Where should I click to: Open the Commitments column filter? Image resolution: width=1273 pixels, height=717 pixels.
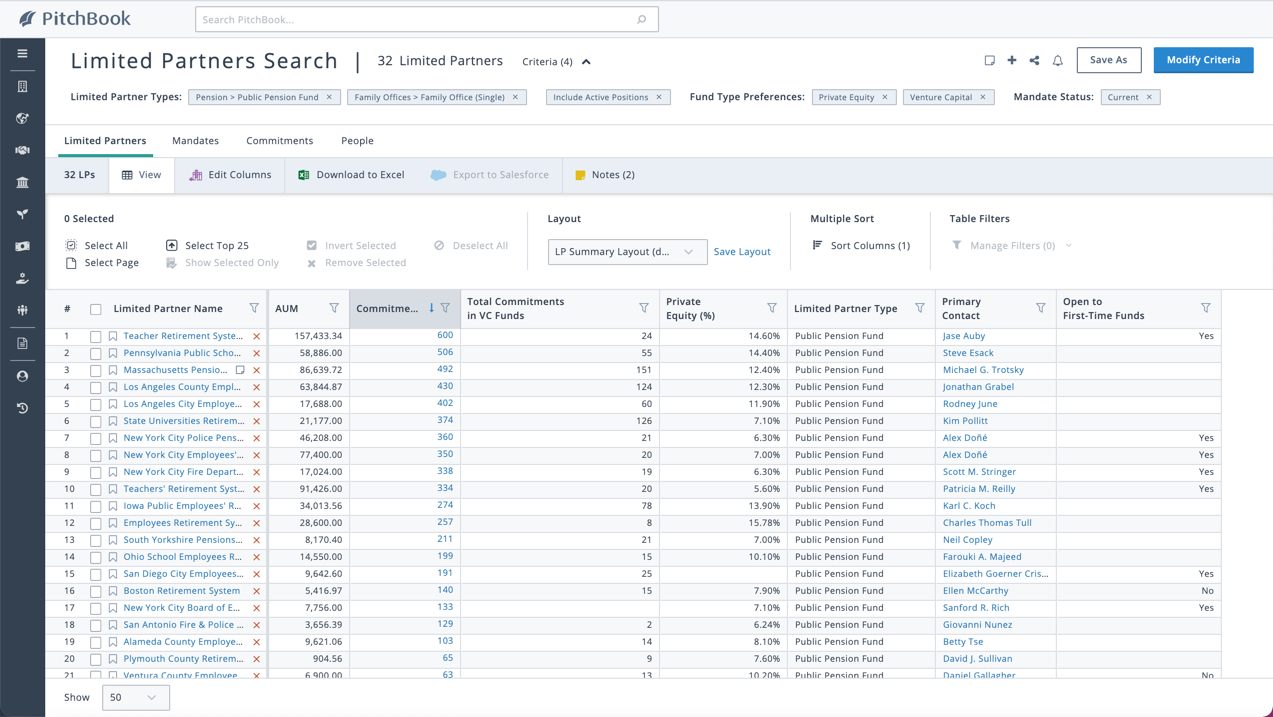point(445,308)
